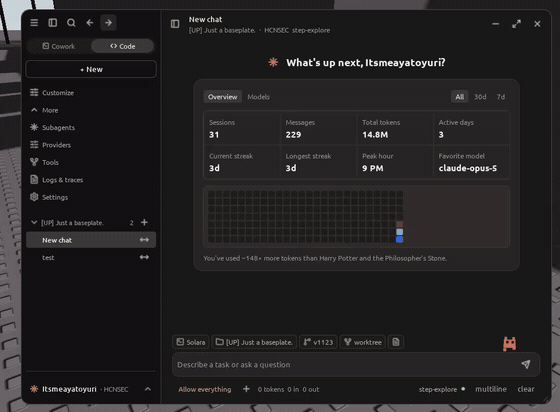Select the 7d time range filter
The height and width of the screenshot is (412, 560).
point(501,97)
